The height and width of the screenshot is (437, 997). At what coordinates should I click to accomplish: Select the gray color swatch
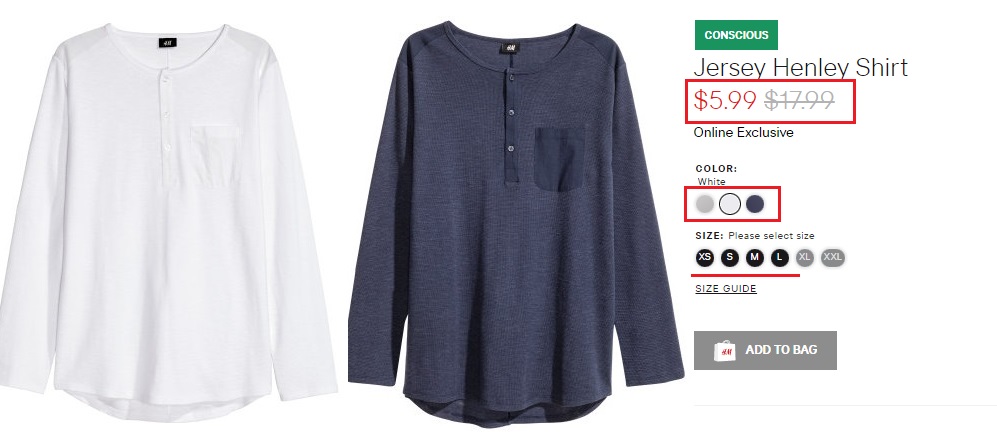[x=705, y=204]
